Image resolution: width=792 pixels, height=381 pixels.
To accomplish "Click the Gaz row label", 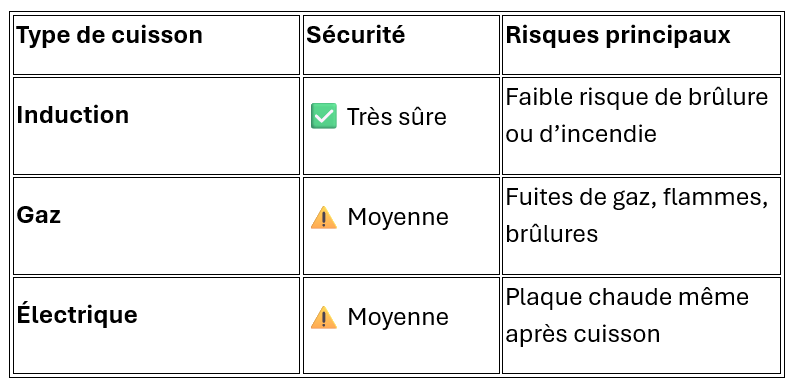I will pyautogui.click(x=39, y=216).
